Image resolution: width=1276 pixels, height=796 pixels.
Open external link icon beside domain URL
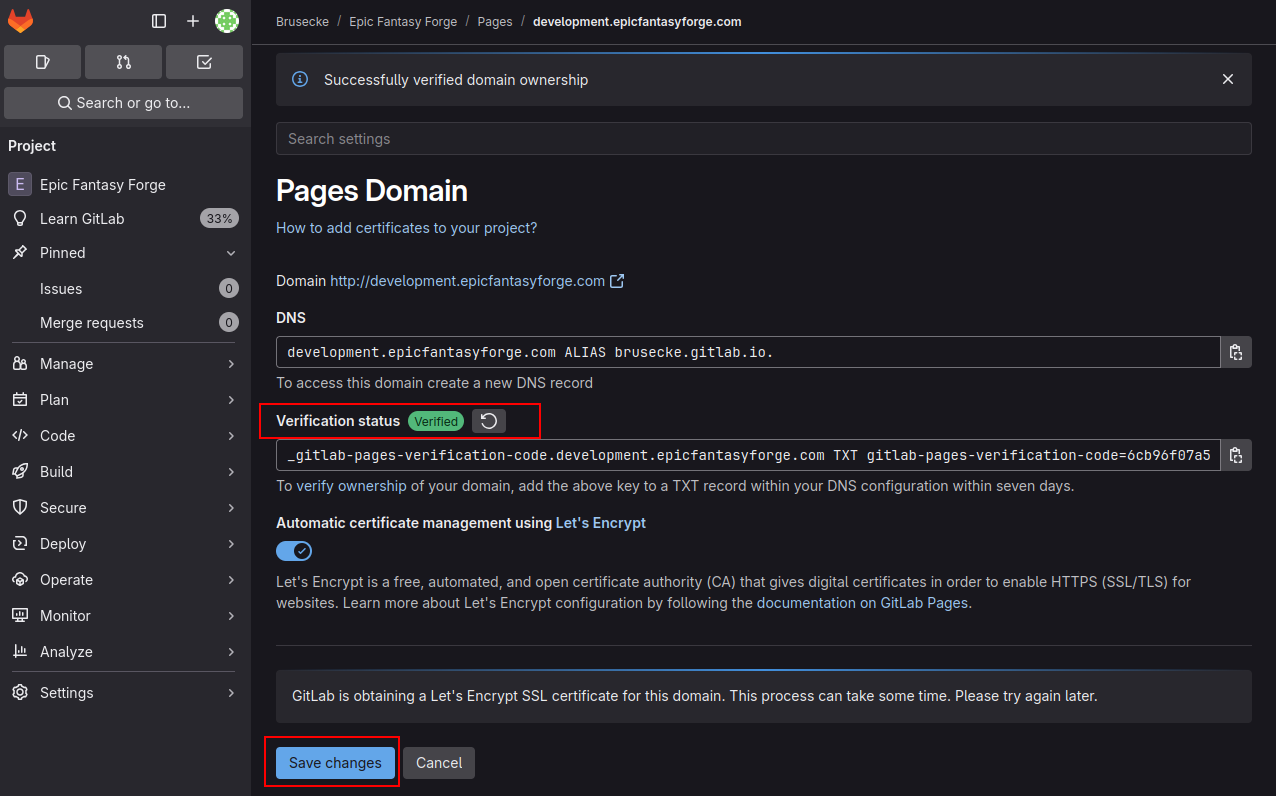pyautogui.click(x=617, y=281)
